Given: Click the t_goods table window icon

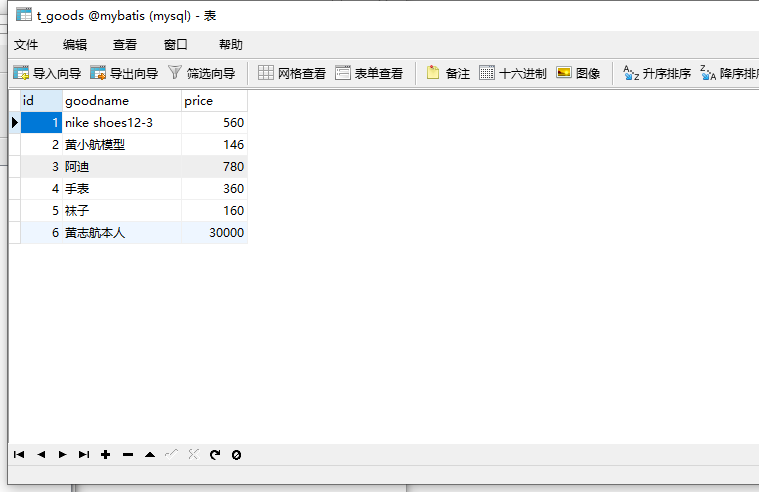Looking at the screenshot, I should [x=23, y=15].
